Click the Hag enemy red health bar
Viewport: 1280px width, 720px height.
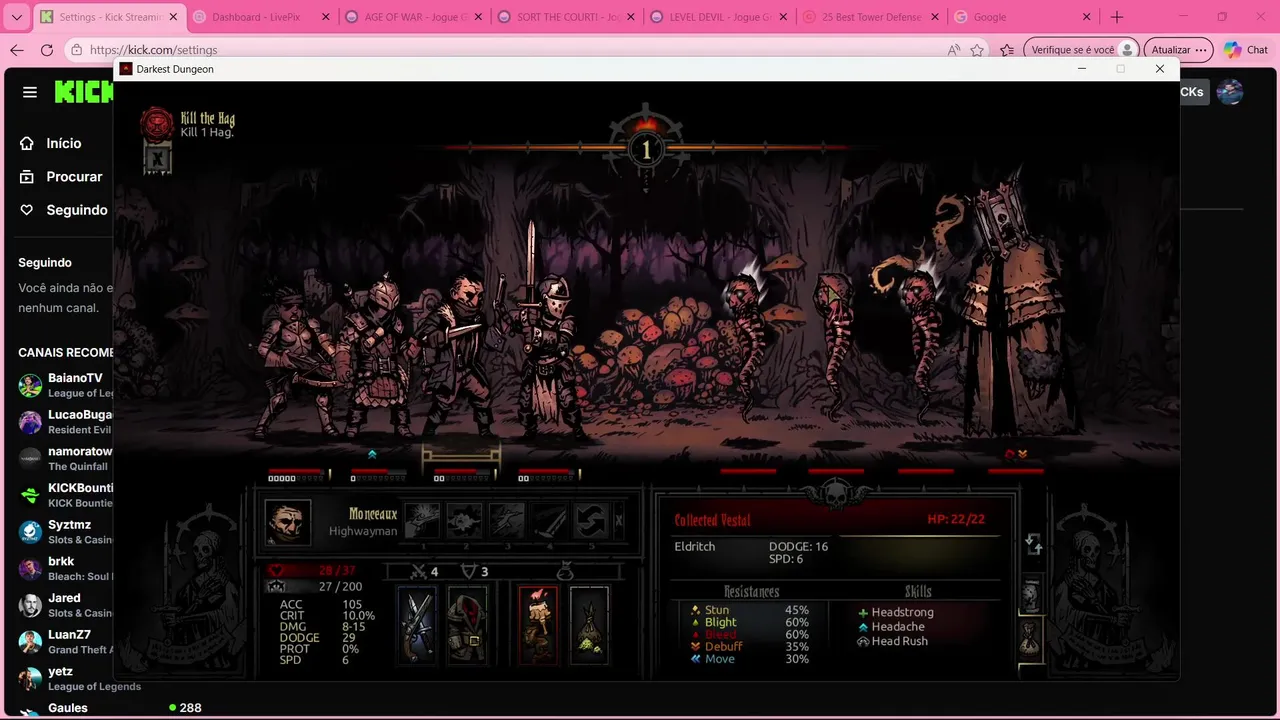click(1015, 471)
